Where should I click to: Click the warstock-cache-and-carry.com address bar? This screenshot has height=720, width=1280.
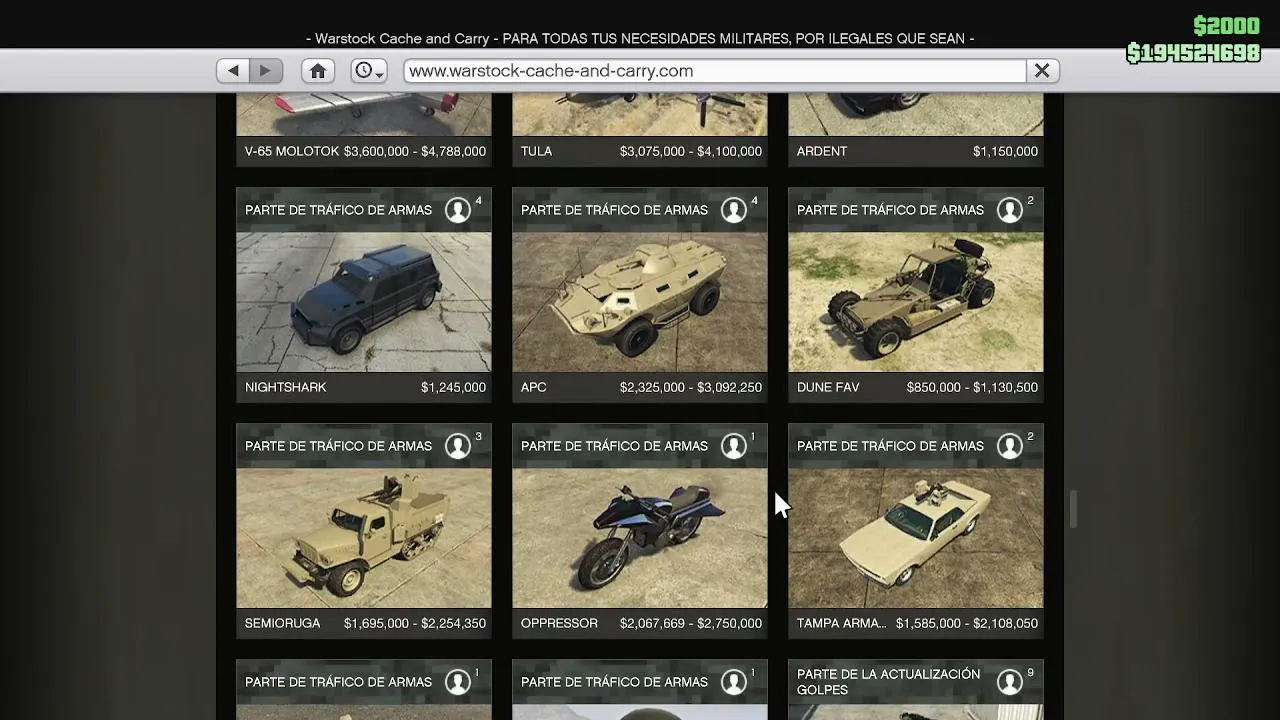tap(715, 71)
